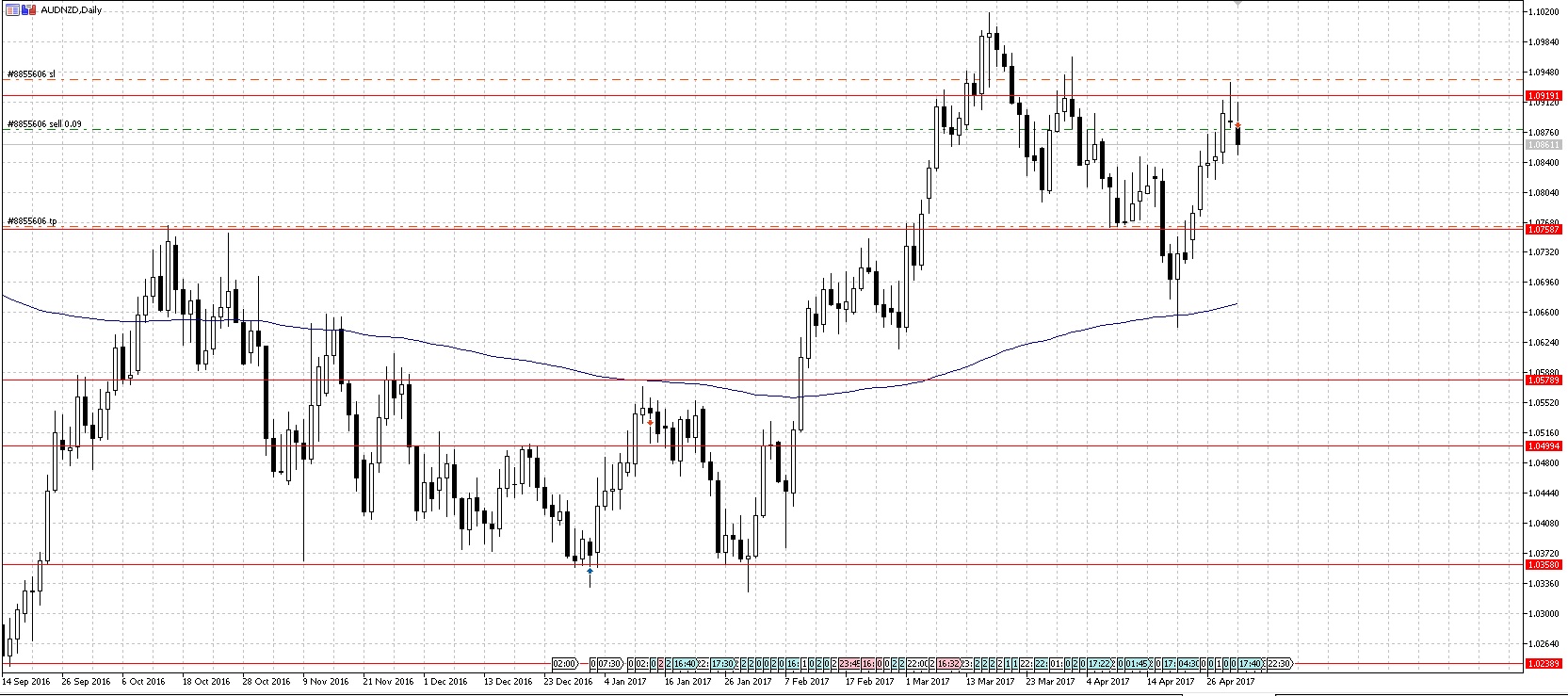Click the 7 Feb 2017 date label

[x=807, y=681]
